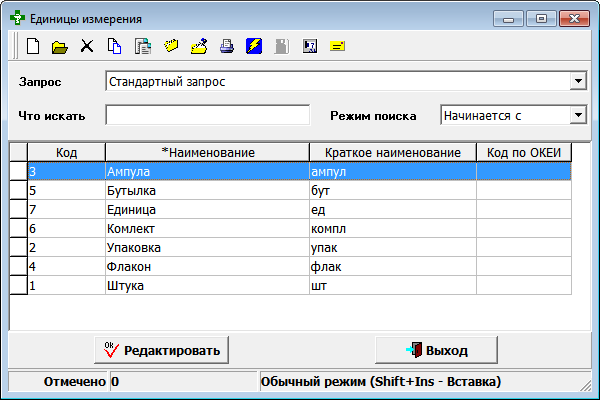
Task: Click the short name cell бут
Action: tap(393, 190)
